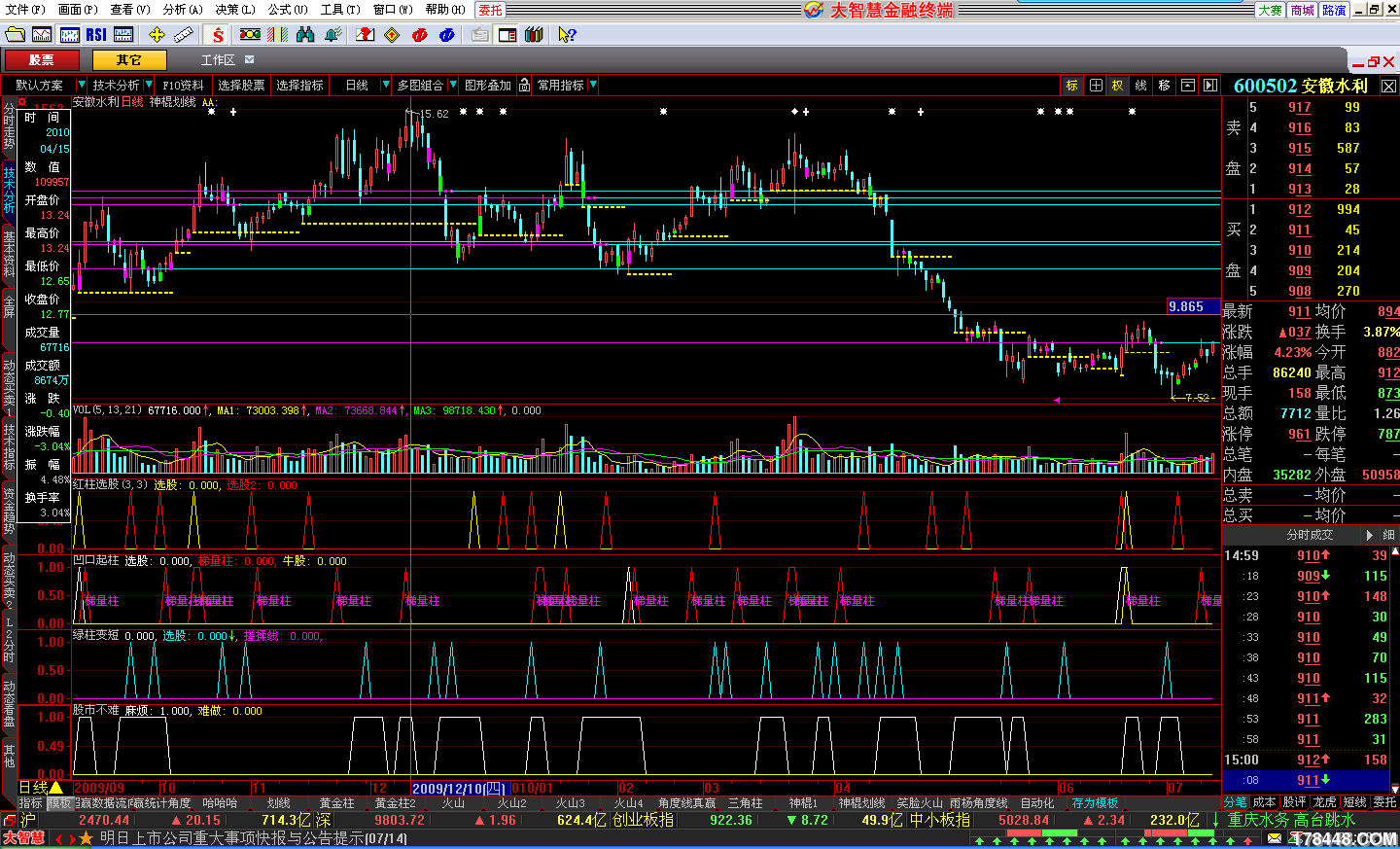The width and height of the screenshot is (1400, 849).
Task: Click the yellow diamond warning icon
Action: tap(392, 34)
